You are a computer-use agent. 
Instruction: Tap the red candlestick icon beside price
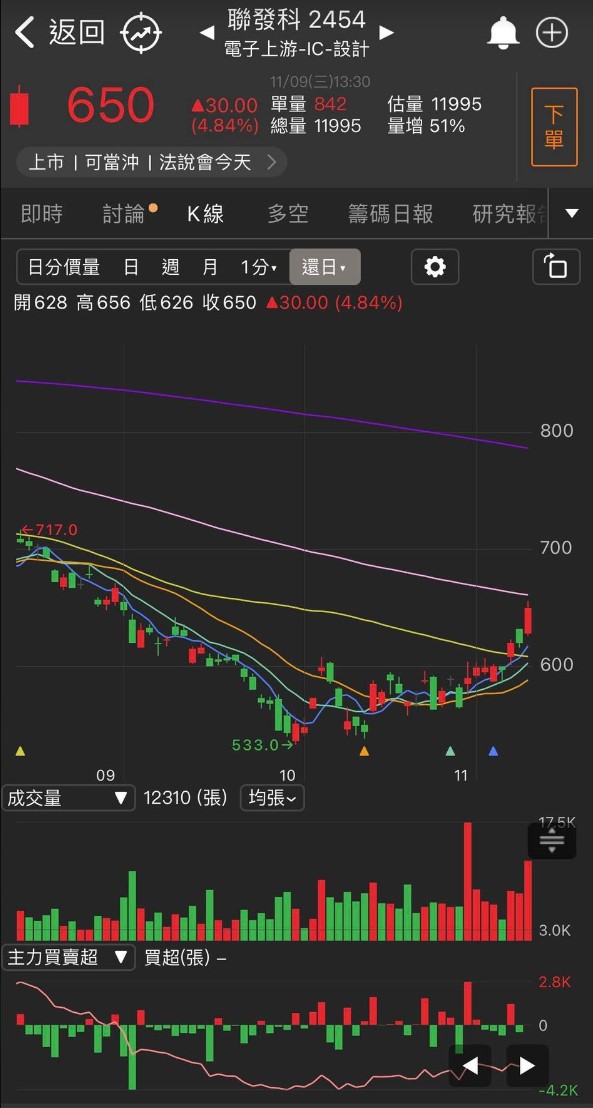(x=20, y=107)
